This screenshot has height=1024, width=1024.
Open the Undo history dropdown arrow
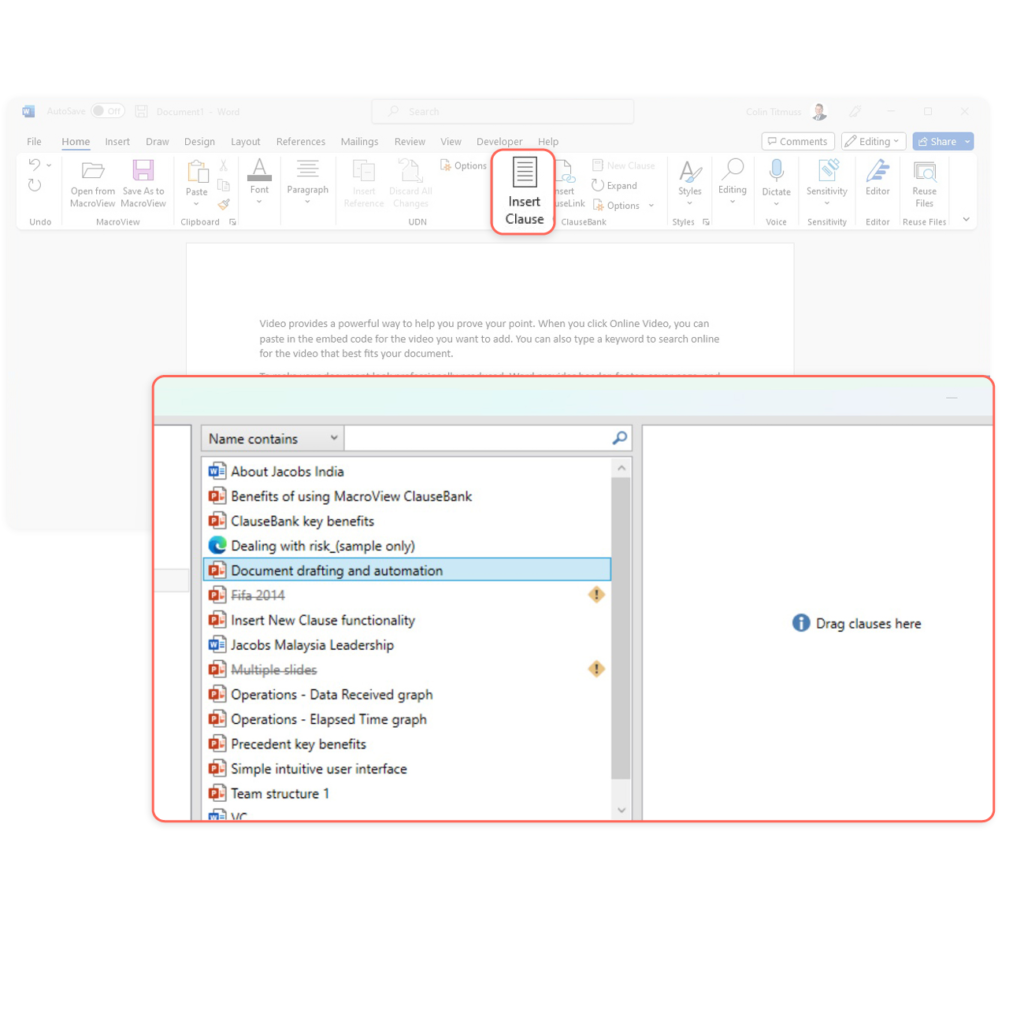coord(49,165)
